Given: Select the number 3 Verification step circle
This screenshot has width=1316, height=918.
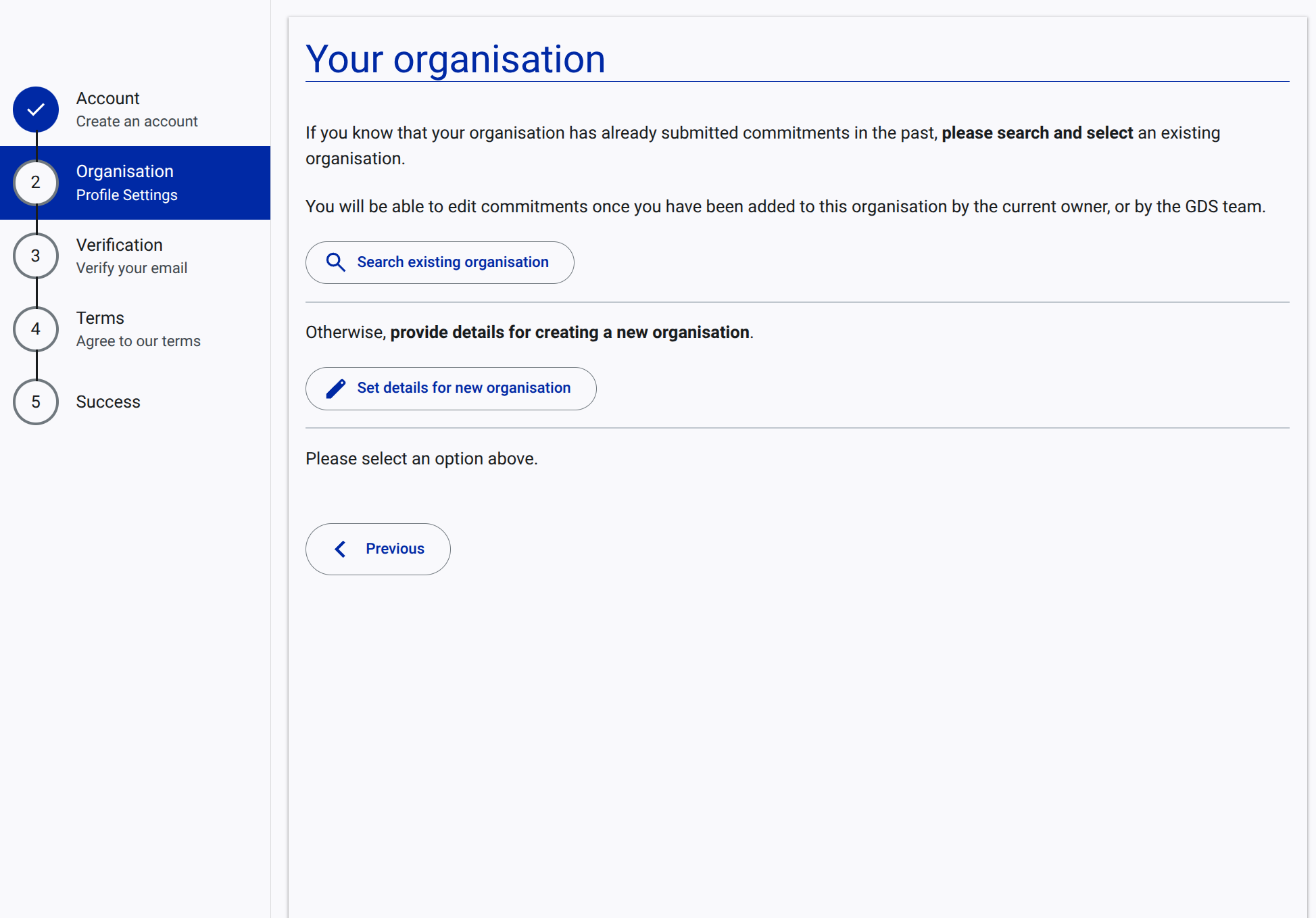Looking at the screenshot, I should 35,256.
